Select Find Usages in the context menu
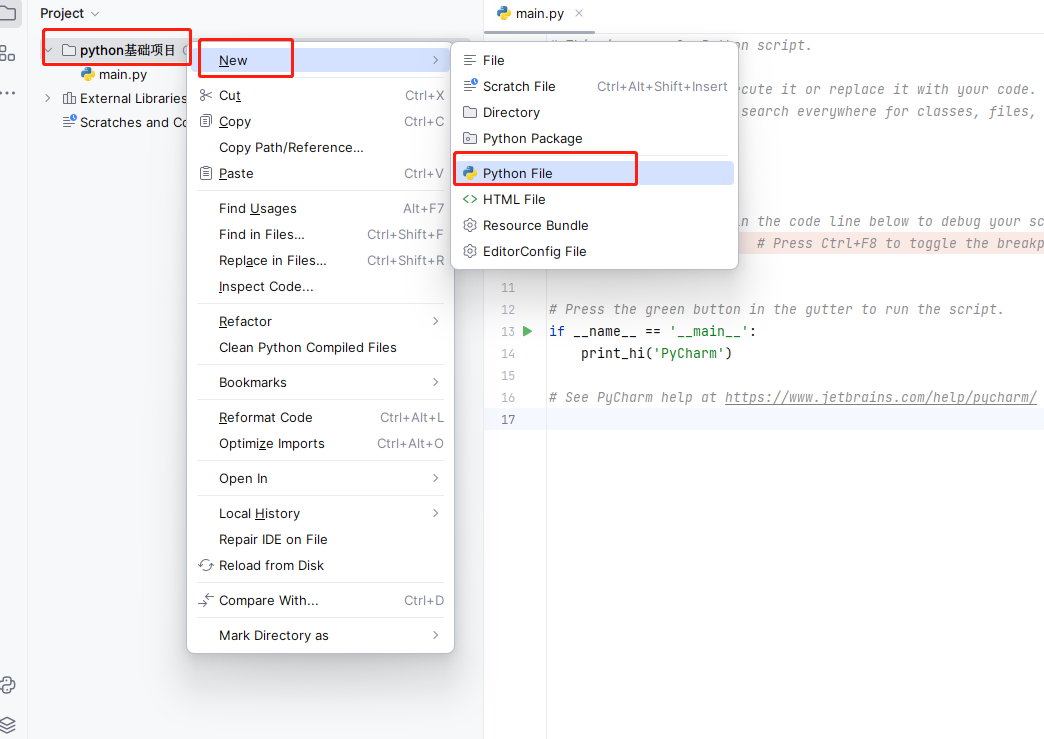Image resolution: width=1044 pixels, height=739 pixels. pos(320,208)
